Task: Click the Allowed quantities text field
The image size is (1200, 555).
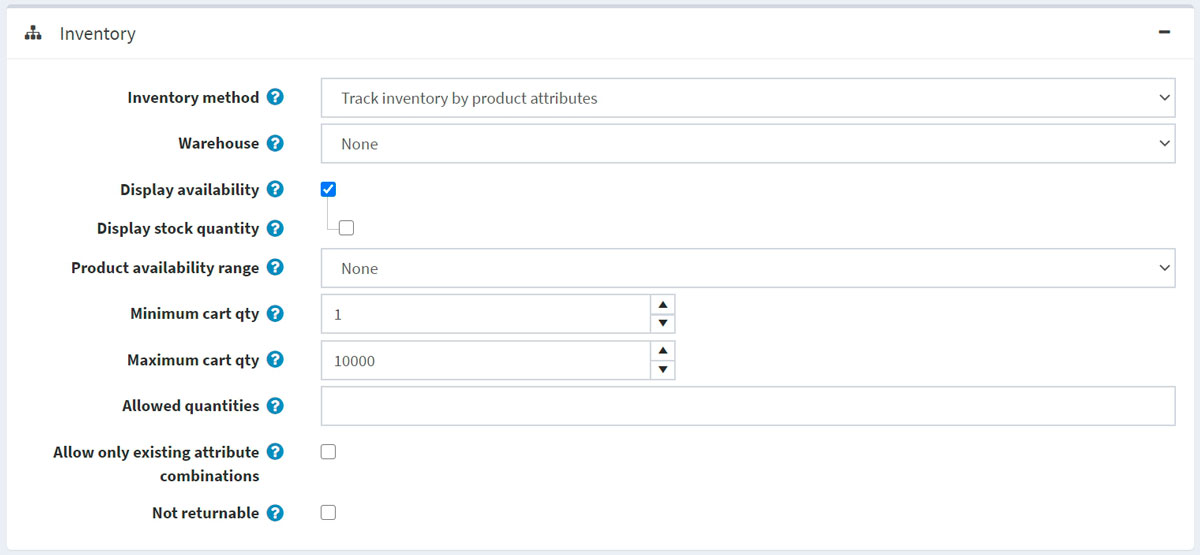Action: point(747,406)
